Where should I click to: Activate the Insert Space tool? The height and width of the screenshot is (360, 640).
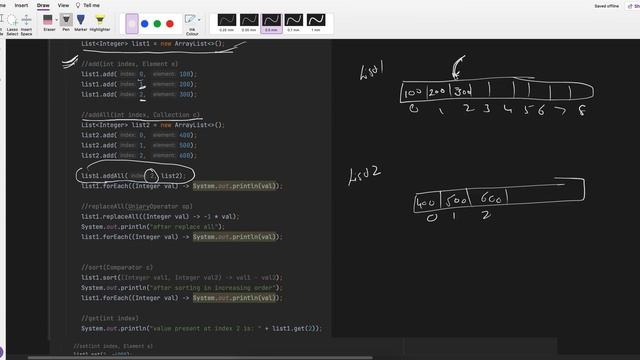26,24
